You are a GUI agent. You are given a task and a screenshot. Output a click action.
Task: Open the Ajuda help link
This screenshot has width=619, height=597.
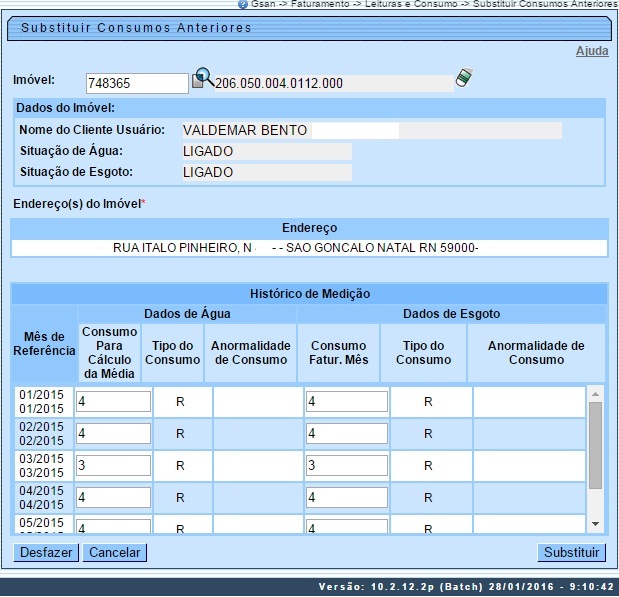point(591,51)
